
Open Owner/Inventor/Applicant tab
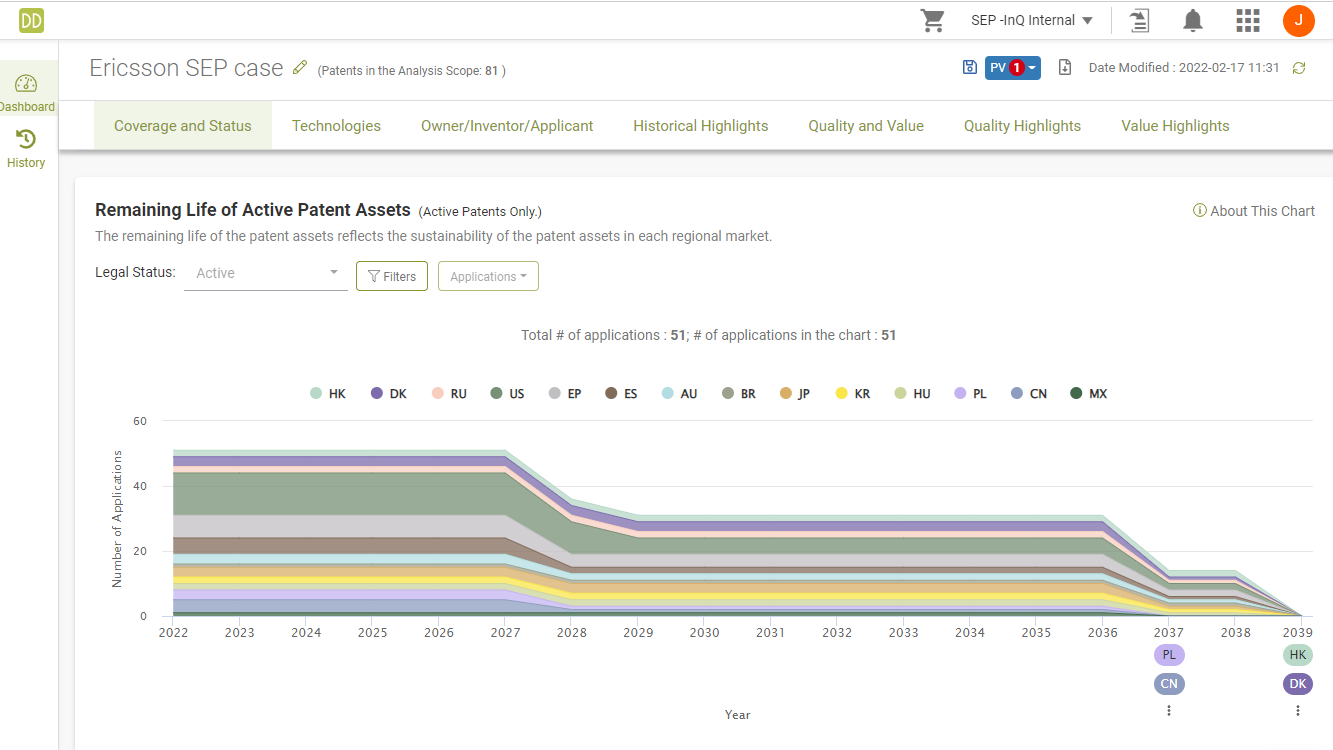tap(507, 126)
